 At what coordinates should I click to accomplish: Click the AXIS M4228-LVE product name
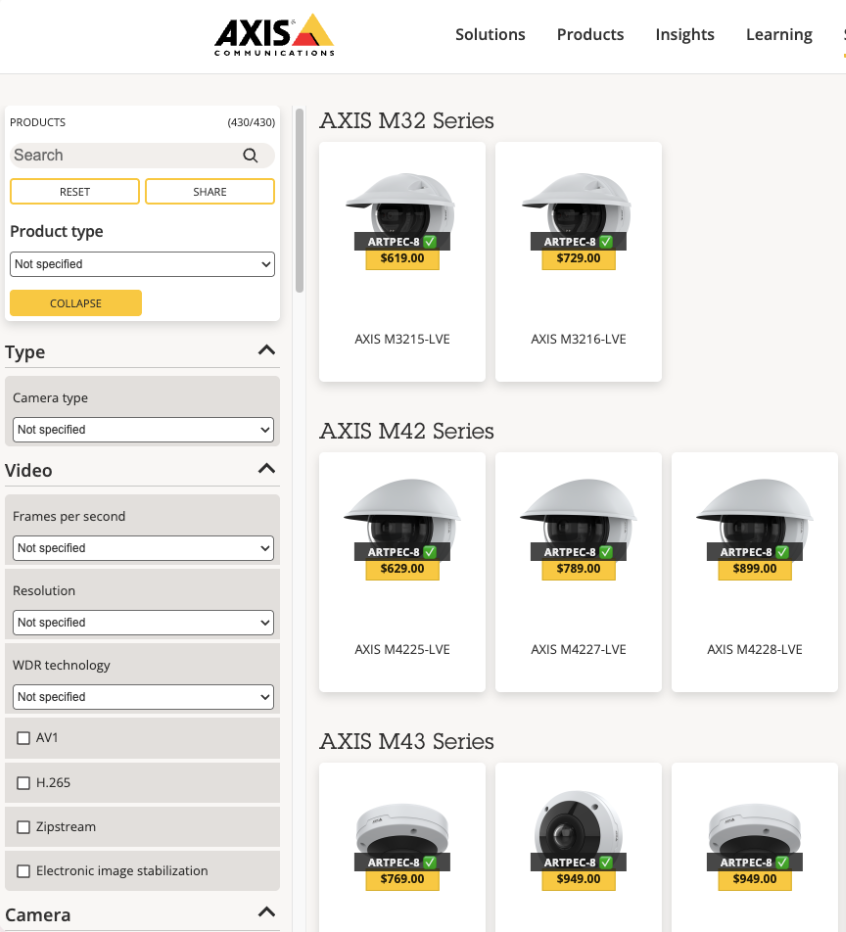754,649
